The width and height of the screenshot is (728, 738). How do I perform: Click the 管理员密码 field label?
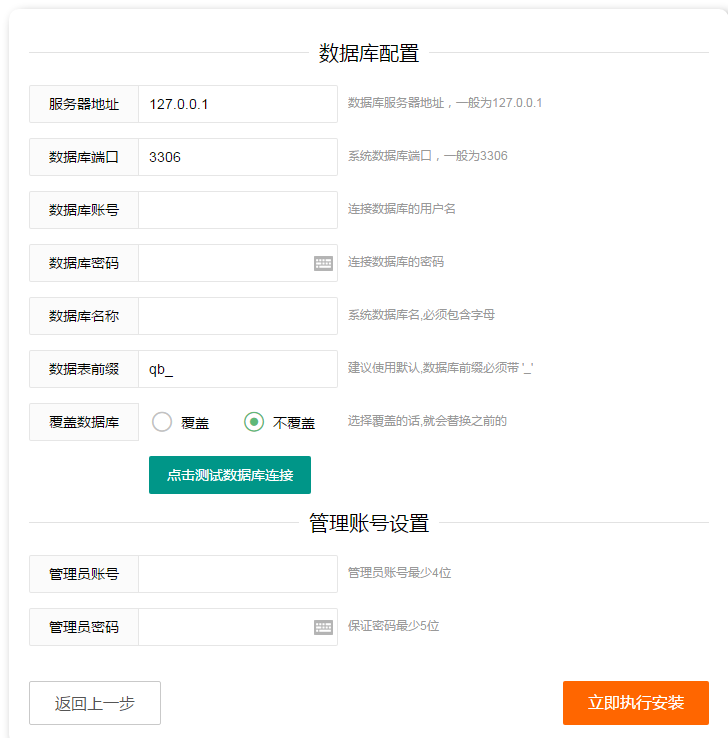pyautogui.click(x=84, y=627)
